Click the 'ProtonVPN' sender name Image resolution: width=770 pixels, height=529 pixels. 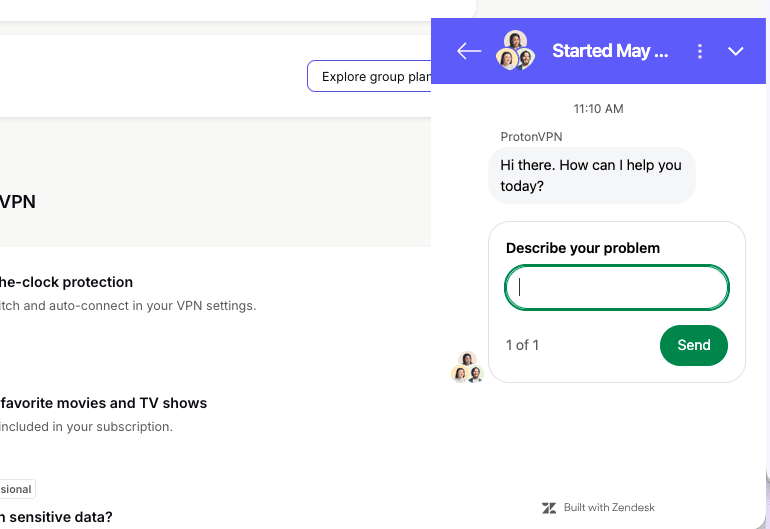[531, 137]
